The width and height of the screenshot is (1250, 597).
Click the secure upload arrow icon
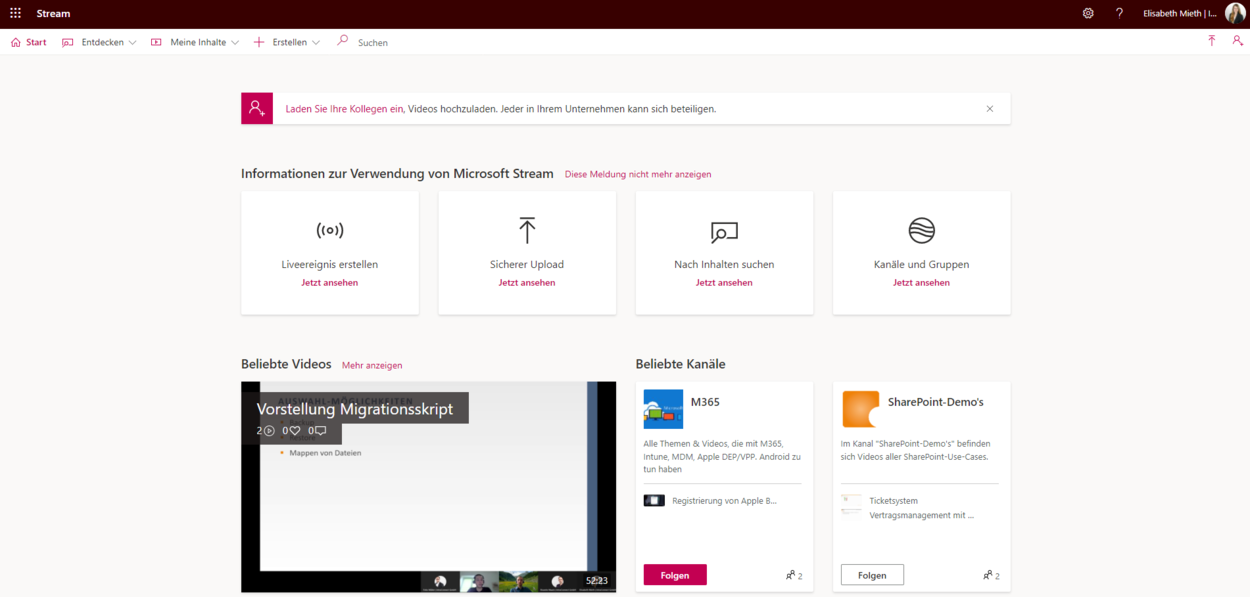(527, 230)
